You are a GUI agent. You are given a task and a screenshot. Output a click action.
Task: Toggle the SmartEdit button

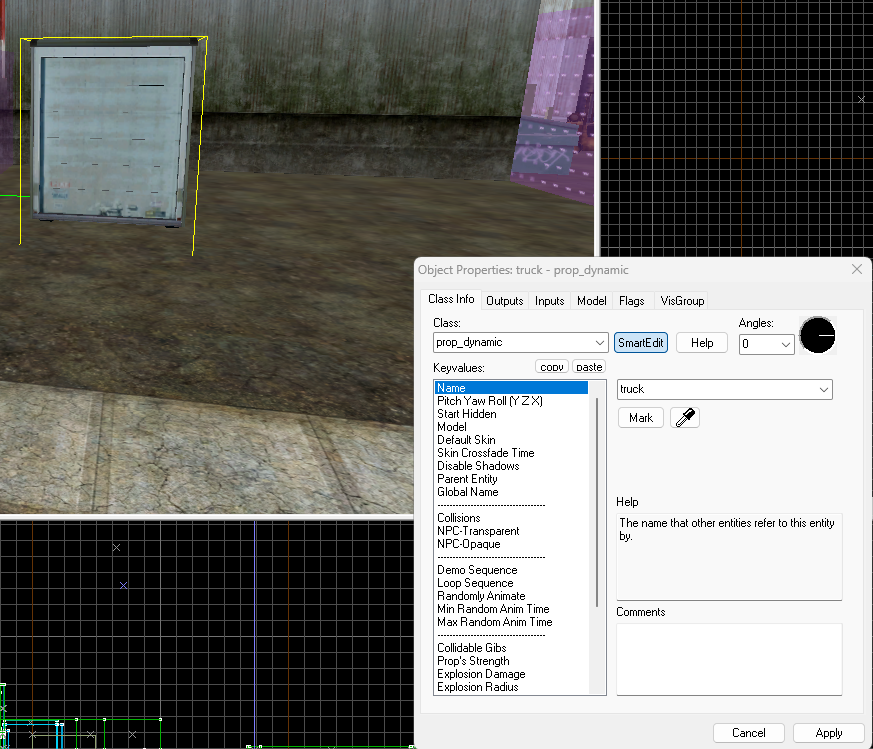(x=640, y=342)
